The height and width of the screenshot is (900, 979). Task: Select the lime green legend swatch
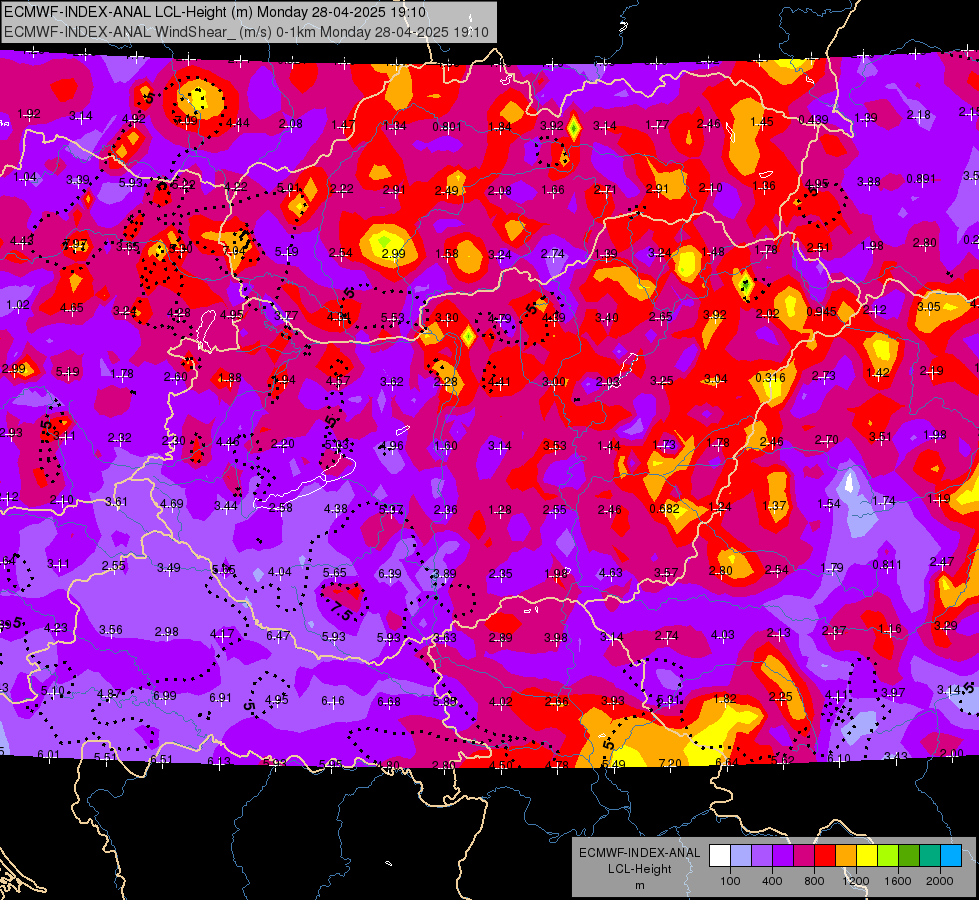click(x=888, y=856)
